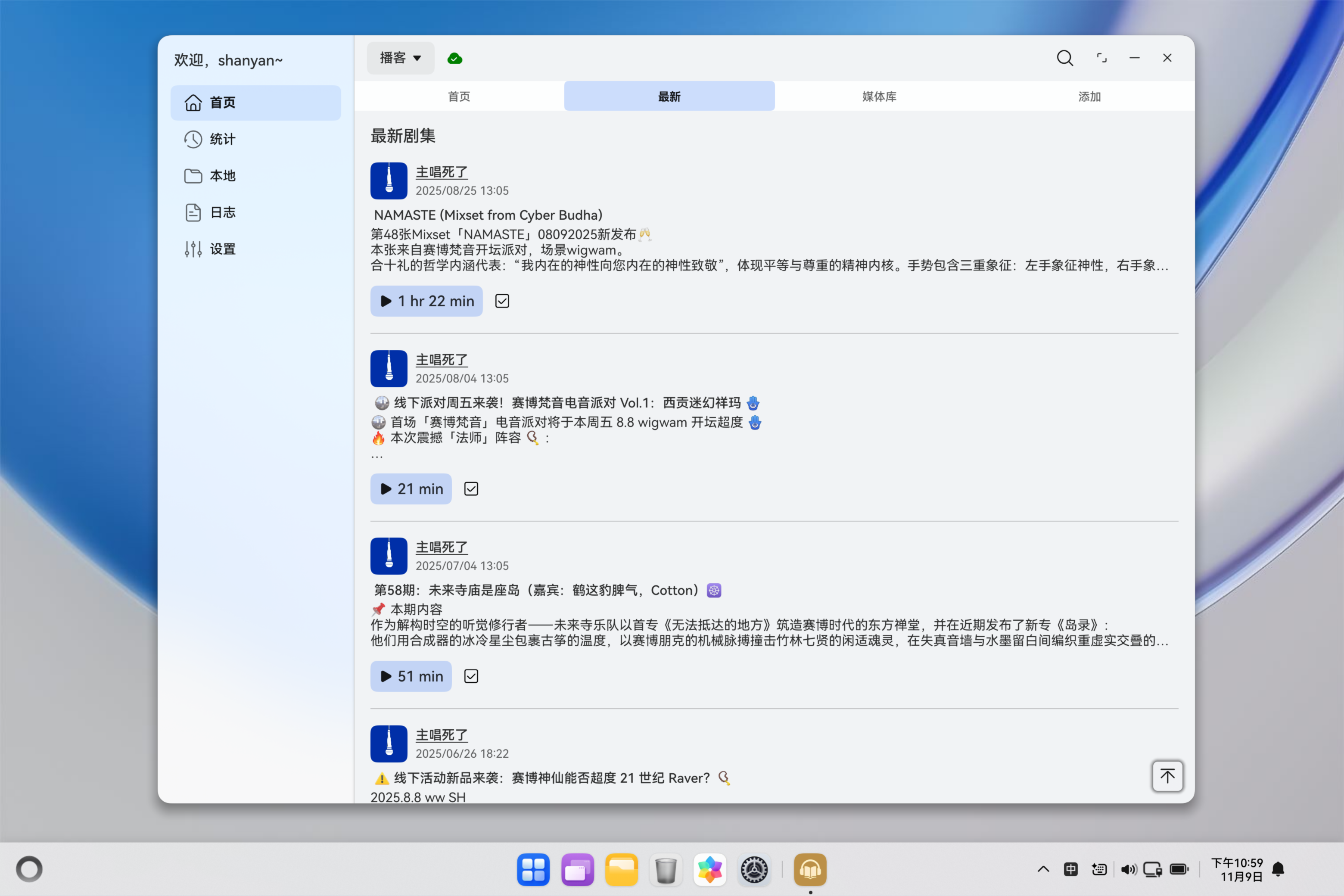Open the colorful gallery app in dock
1344x896 pixels.
(710, 870)
